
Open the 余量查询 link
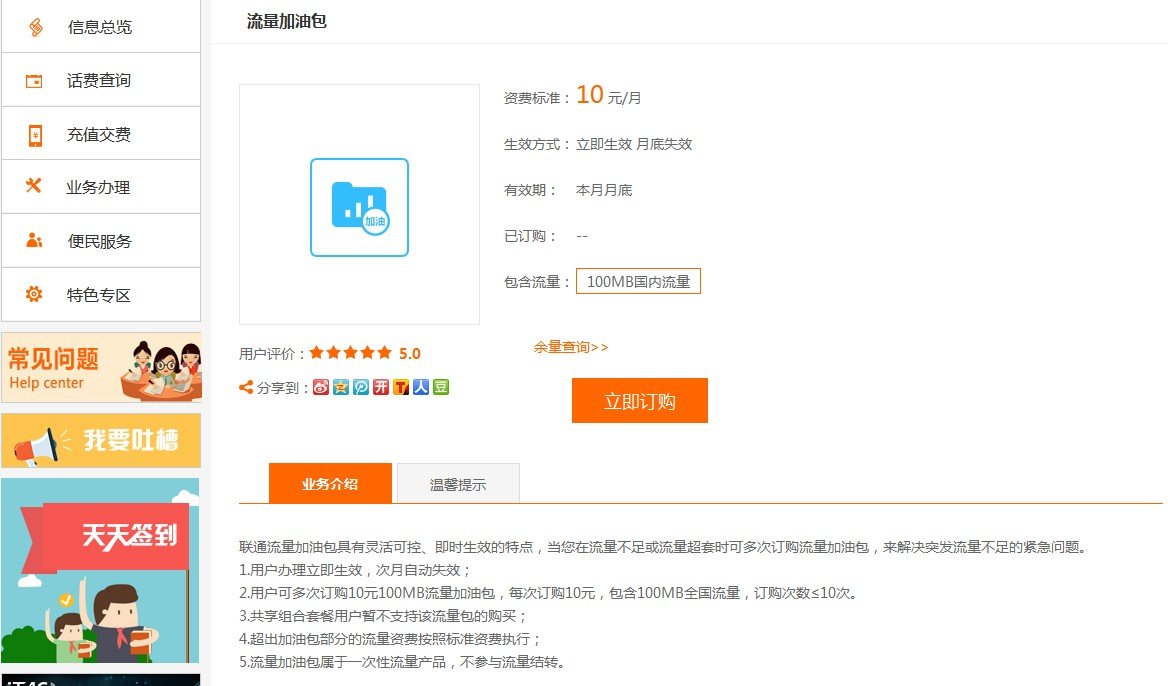(570, 347)
